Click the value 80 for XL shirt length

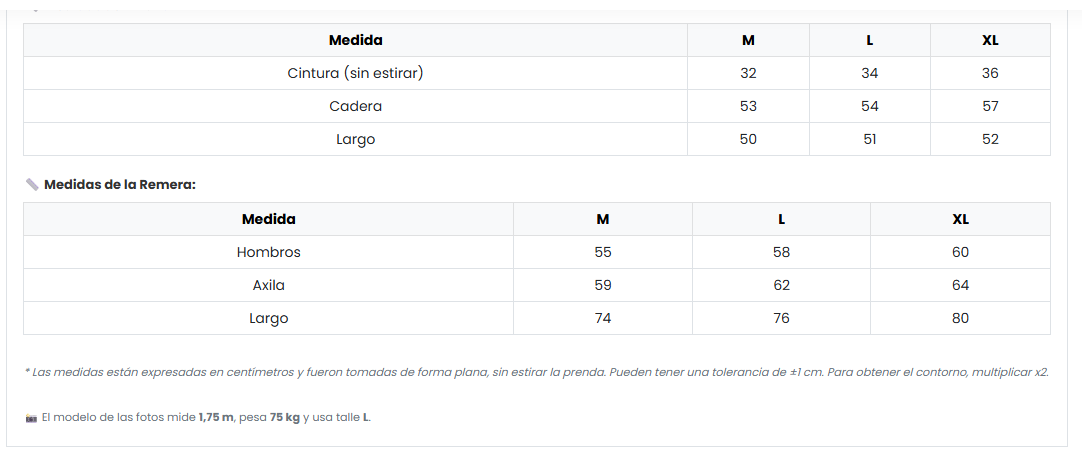click(x=960, y=318)
